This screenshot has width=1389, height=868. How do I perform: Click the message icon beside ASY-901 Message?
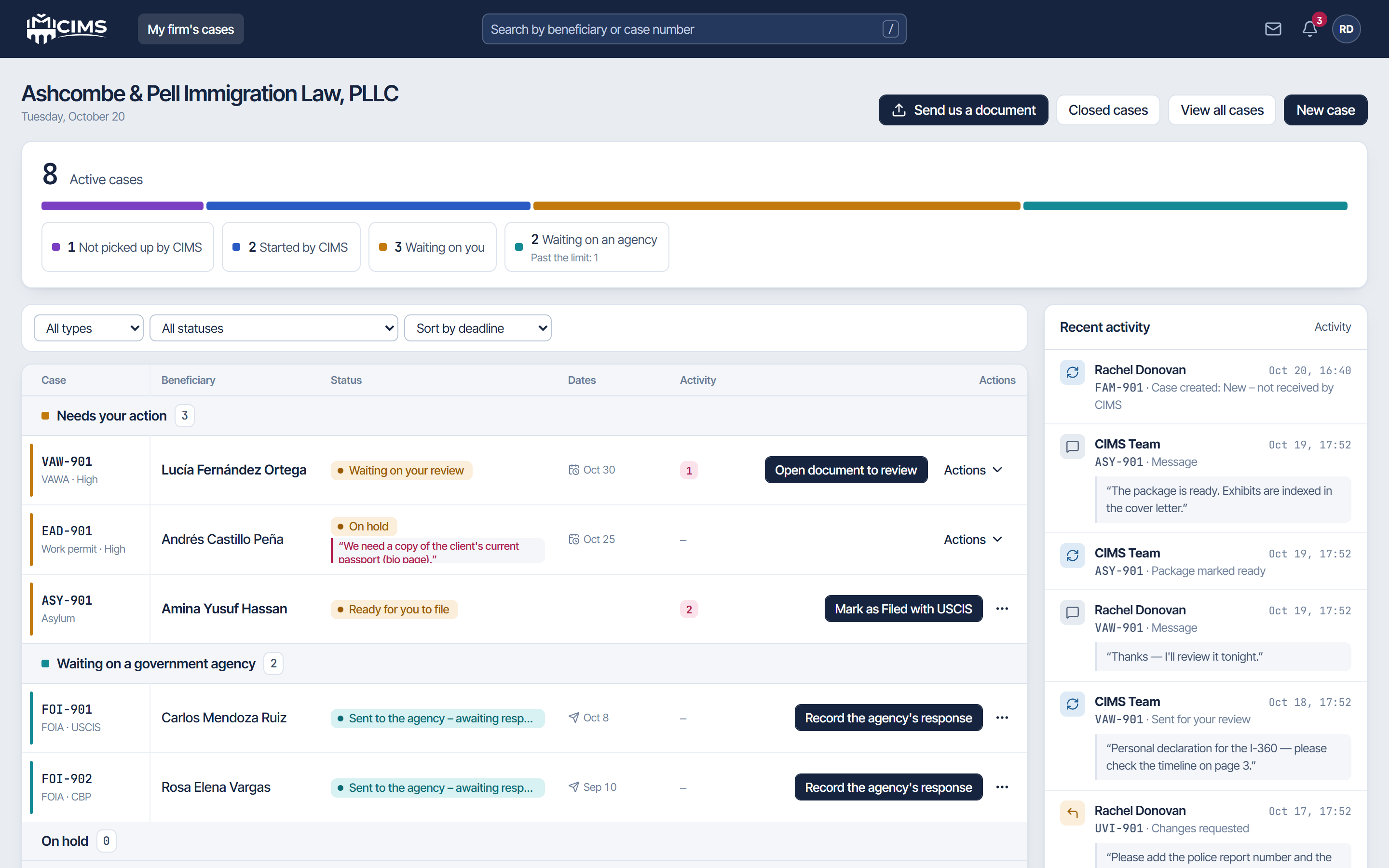coord(1072,446)
